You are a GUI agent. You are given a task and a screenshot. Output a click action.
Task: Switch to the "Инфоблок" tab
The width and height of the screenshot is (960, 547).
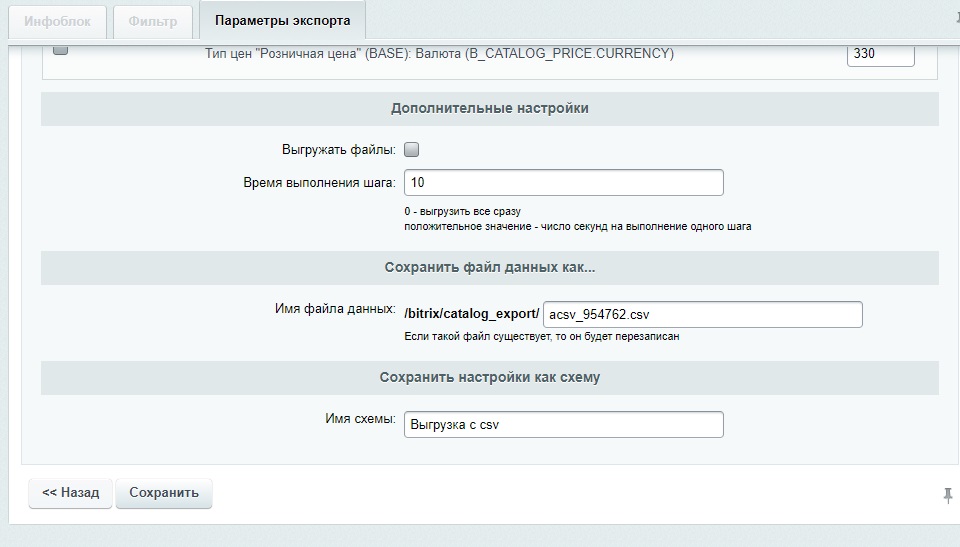[57, 20]
